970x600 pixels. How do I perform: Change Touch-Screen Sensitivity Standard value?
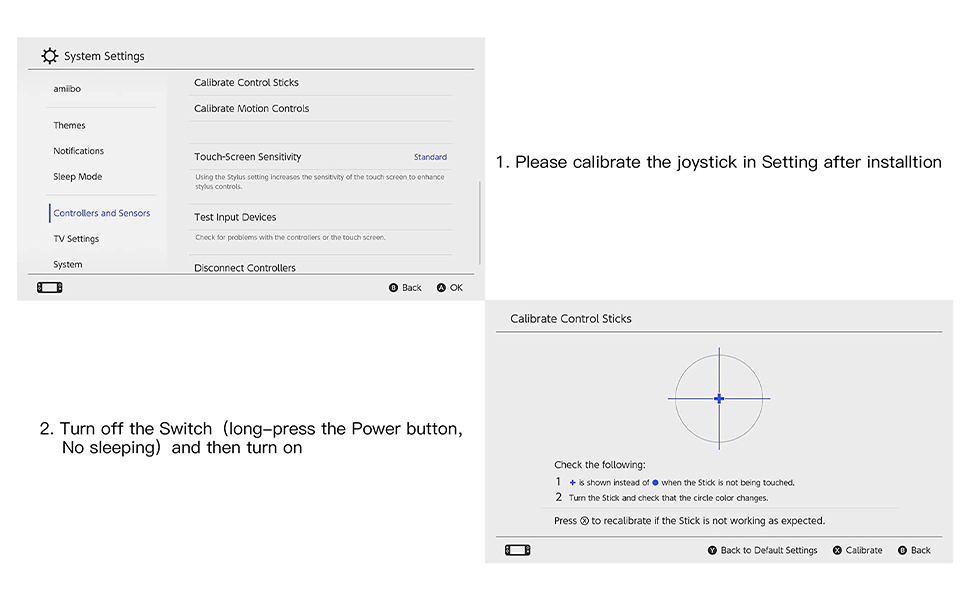tap(430, 157)
